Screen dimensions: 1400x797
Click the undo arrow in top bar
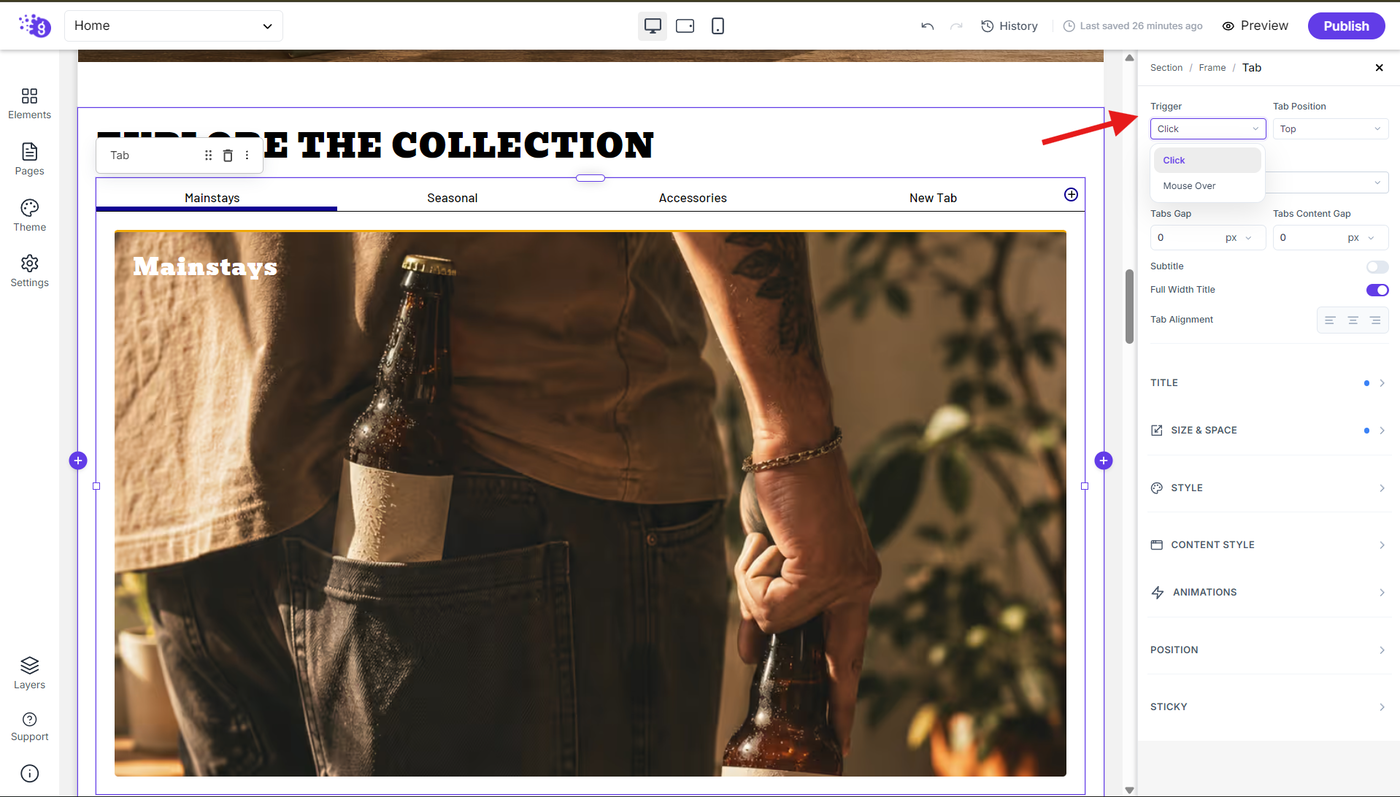[x=927, y=26]
